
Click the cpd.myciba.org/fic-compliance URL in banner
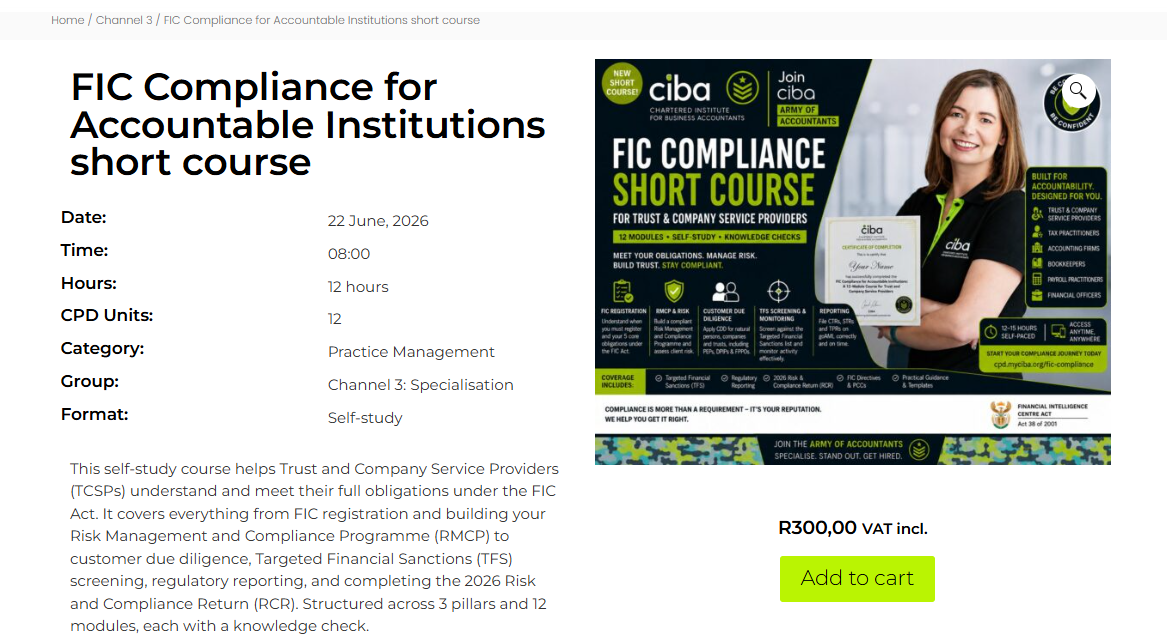pos(1043,365)
